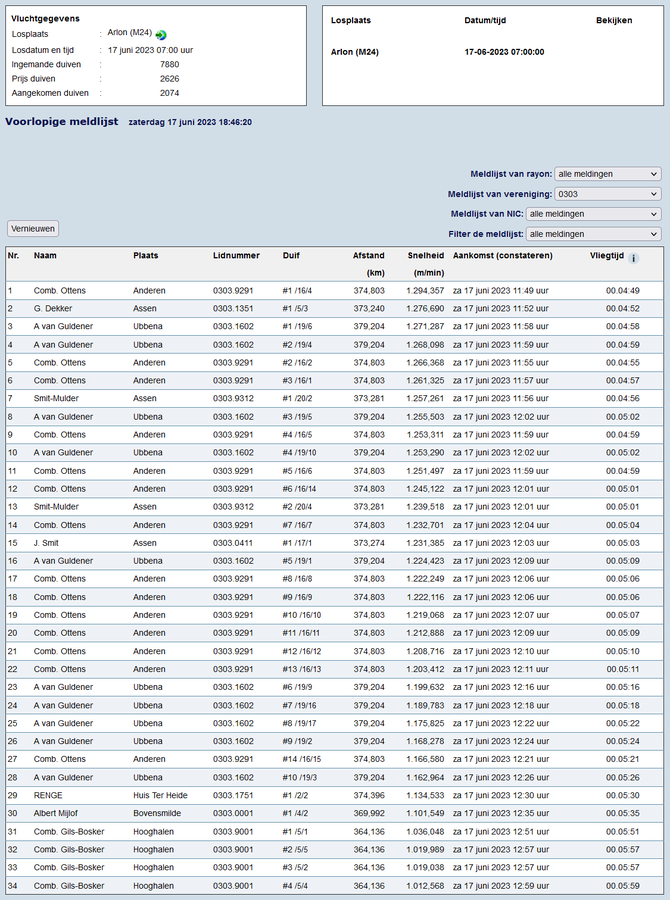Click membership number 0303.1751
670x900 pixels.
(233, 796)
